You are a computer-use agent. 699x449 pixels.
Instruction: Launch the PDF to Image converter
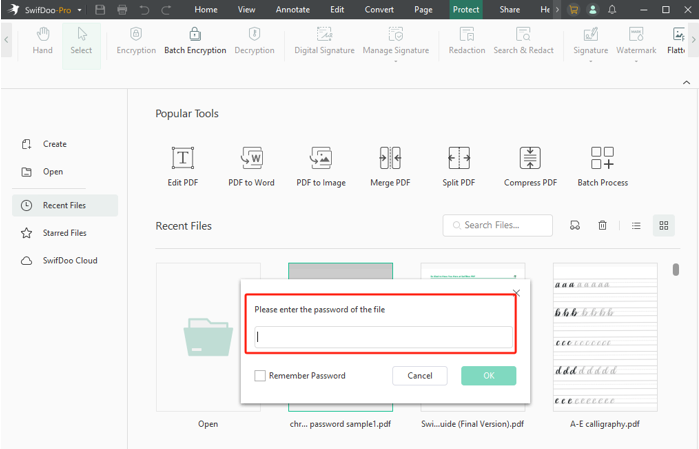321,166
